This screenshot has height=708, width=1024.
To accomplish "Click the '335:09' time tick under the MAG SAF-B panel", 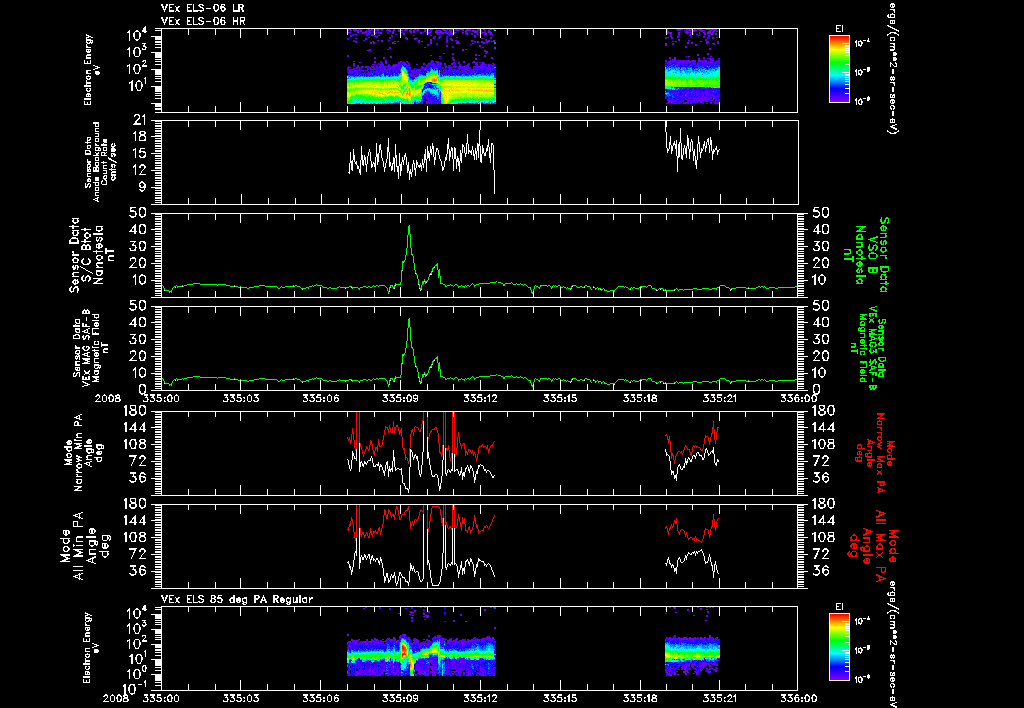I will coord(400,398).
